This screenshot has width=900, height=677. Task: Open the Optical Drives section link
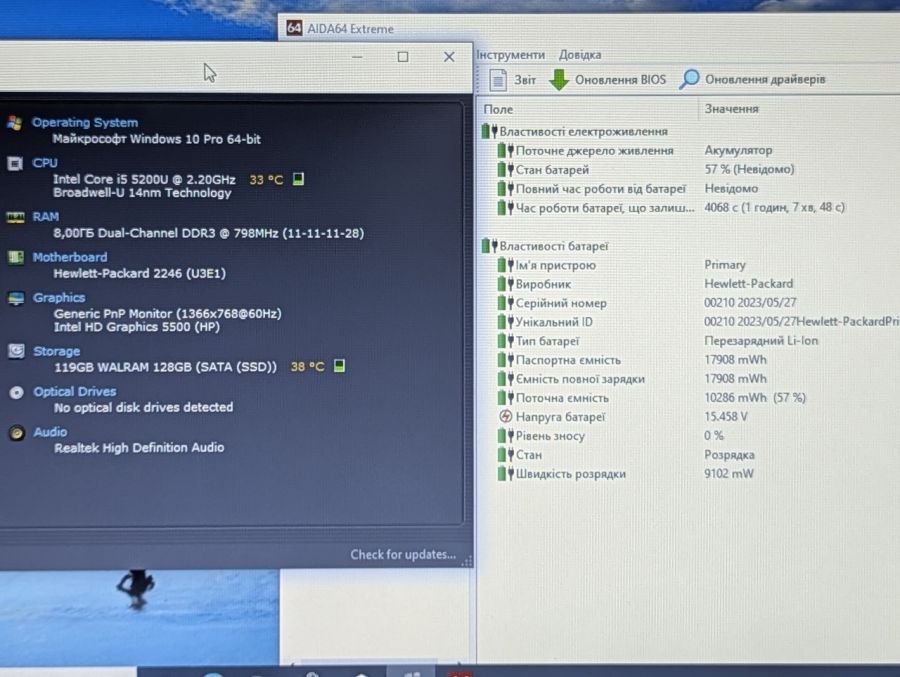pos(75,391)
